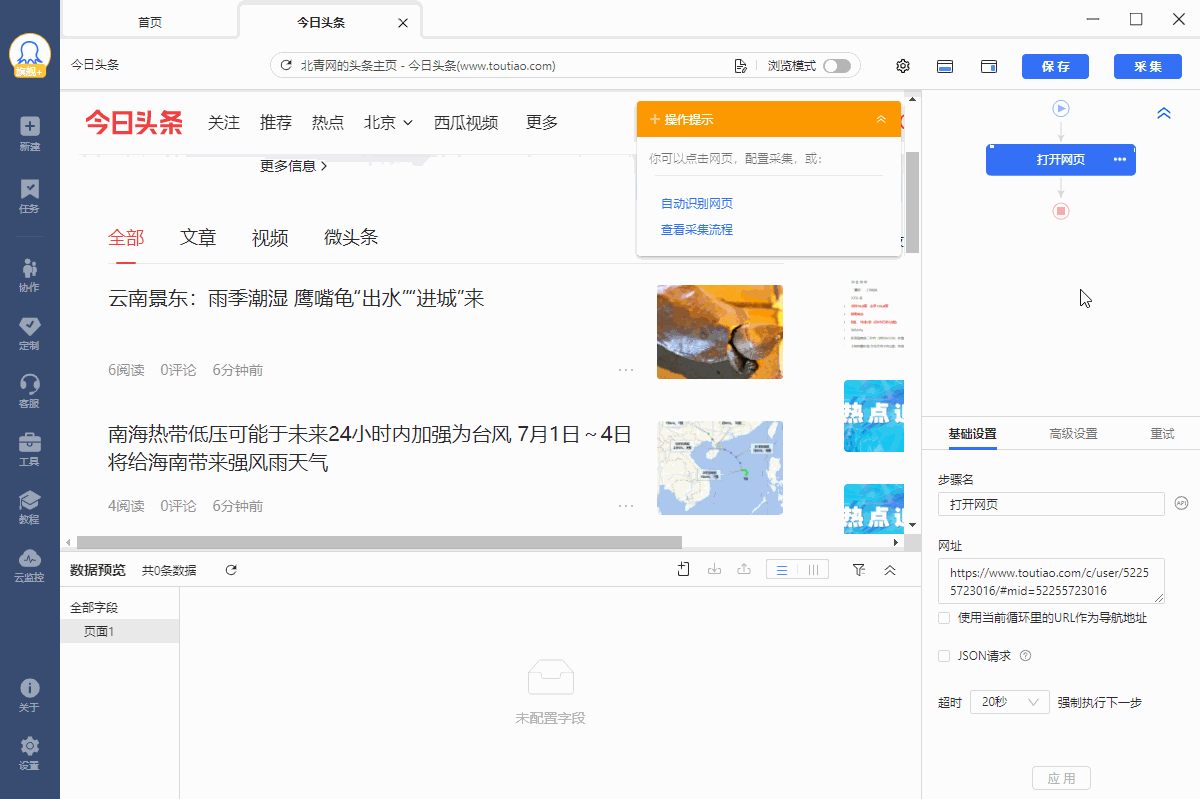Click the 自动识别网页 link

coord(697,203)
